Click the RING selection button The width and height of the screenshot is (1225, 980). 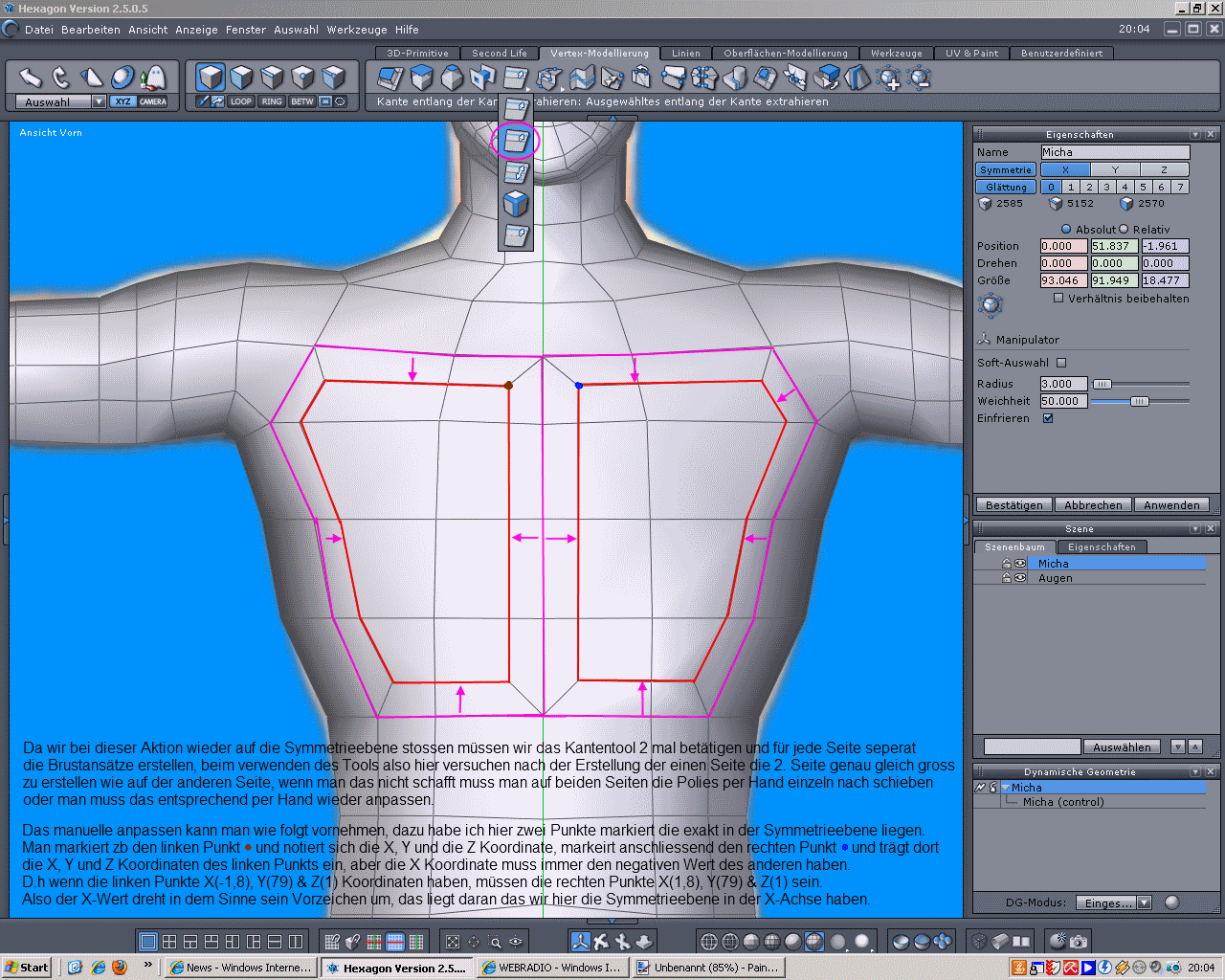[272, 101]
